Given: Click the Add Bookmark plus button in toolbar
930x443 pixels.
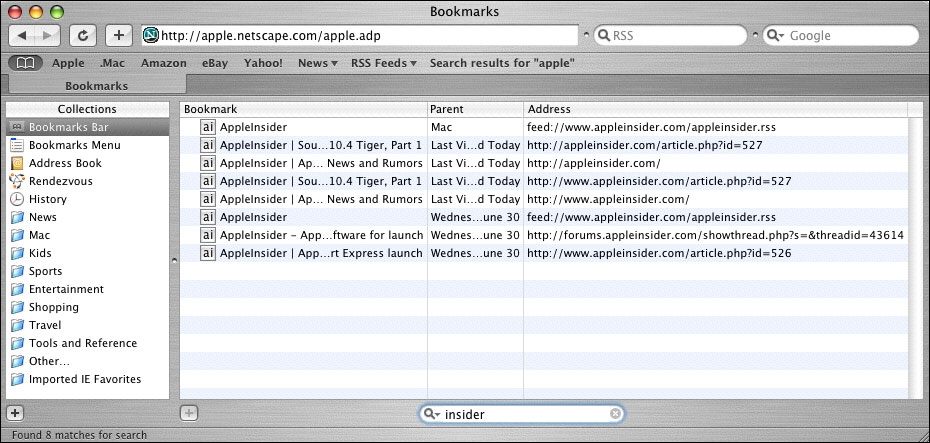Looking at the screenshot, I should click(x=118, y=35).
